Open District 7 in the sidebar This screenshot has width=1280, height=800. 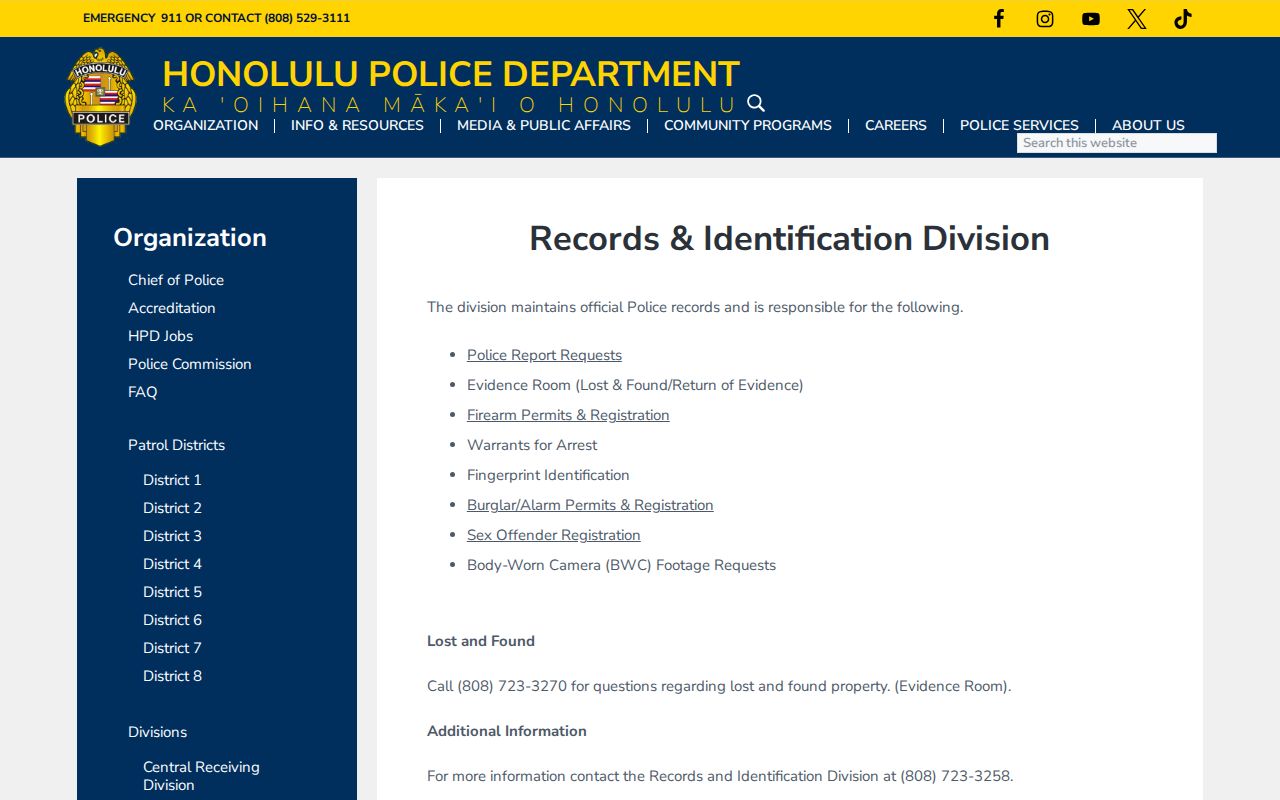172,648
